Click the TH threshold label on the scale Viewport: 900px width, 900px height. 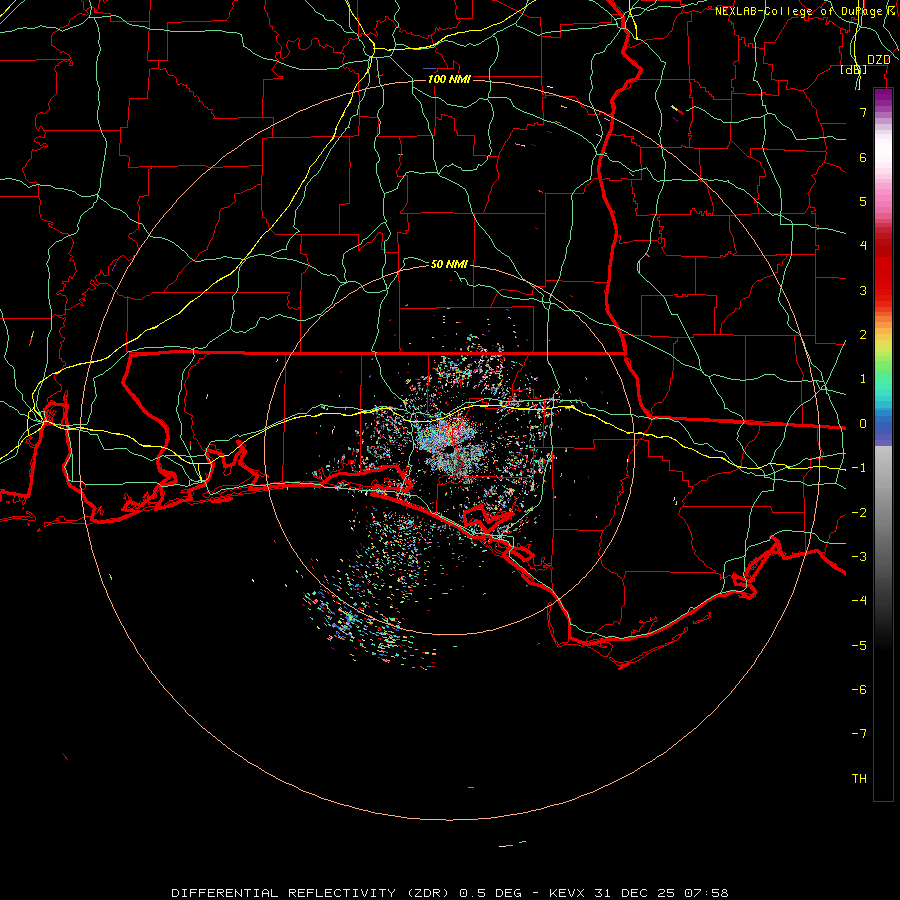(859, 779)
